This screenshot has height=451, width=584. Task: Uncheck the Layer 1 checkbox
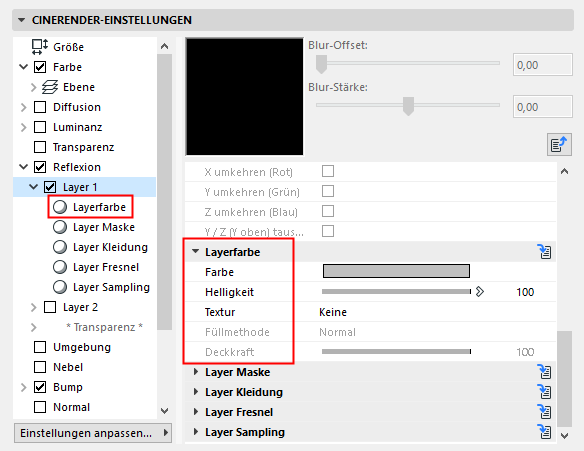pos(50,187)
